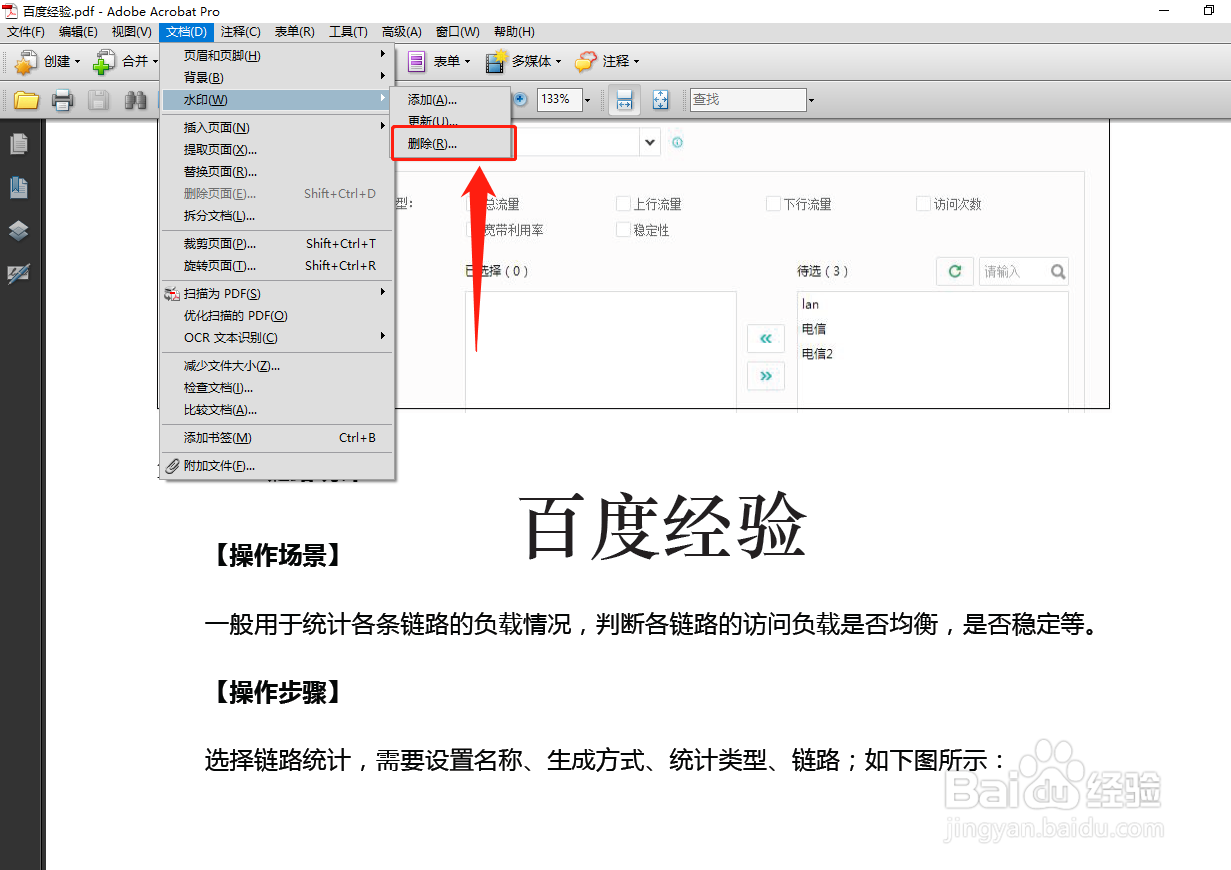1231x870 pixels.
Task: Select the Fit Width icon
Action: click(624, 100)
